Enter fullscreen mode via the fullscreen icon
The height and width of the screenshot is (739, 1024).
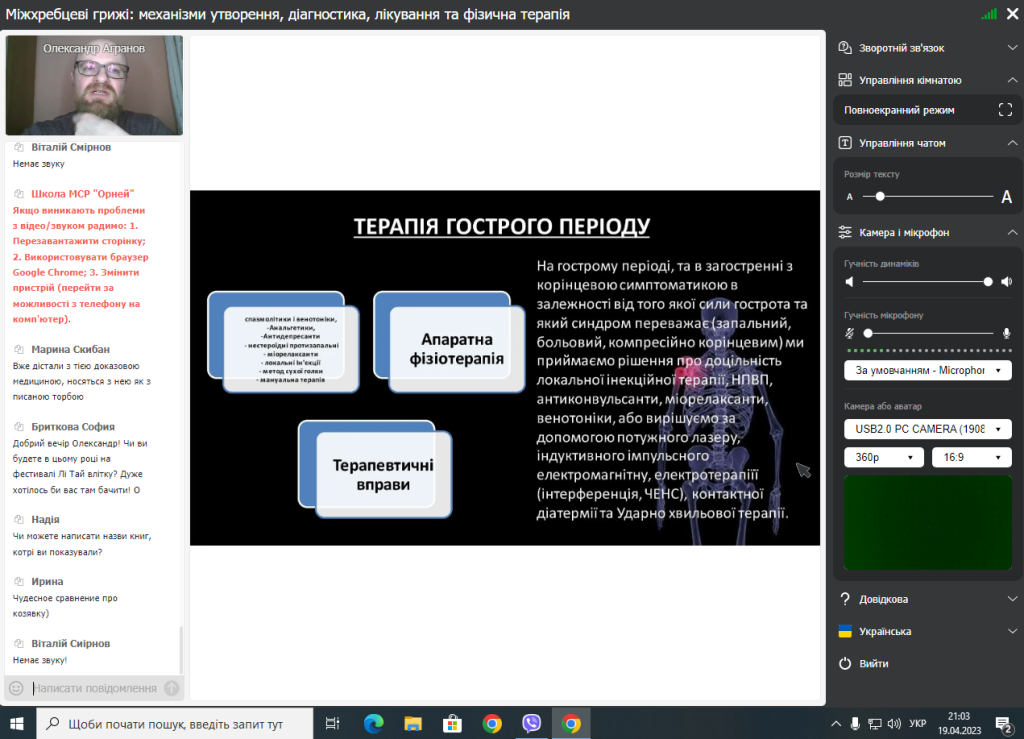pos(1005,110)
